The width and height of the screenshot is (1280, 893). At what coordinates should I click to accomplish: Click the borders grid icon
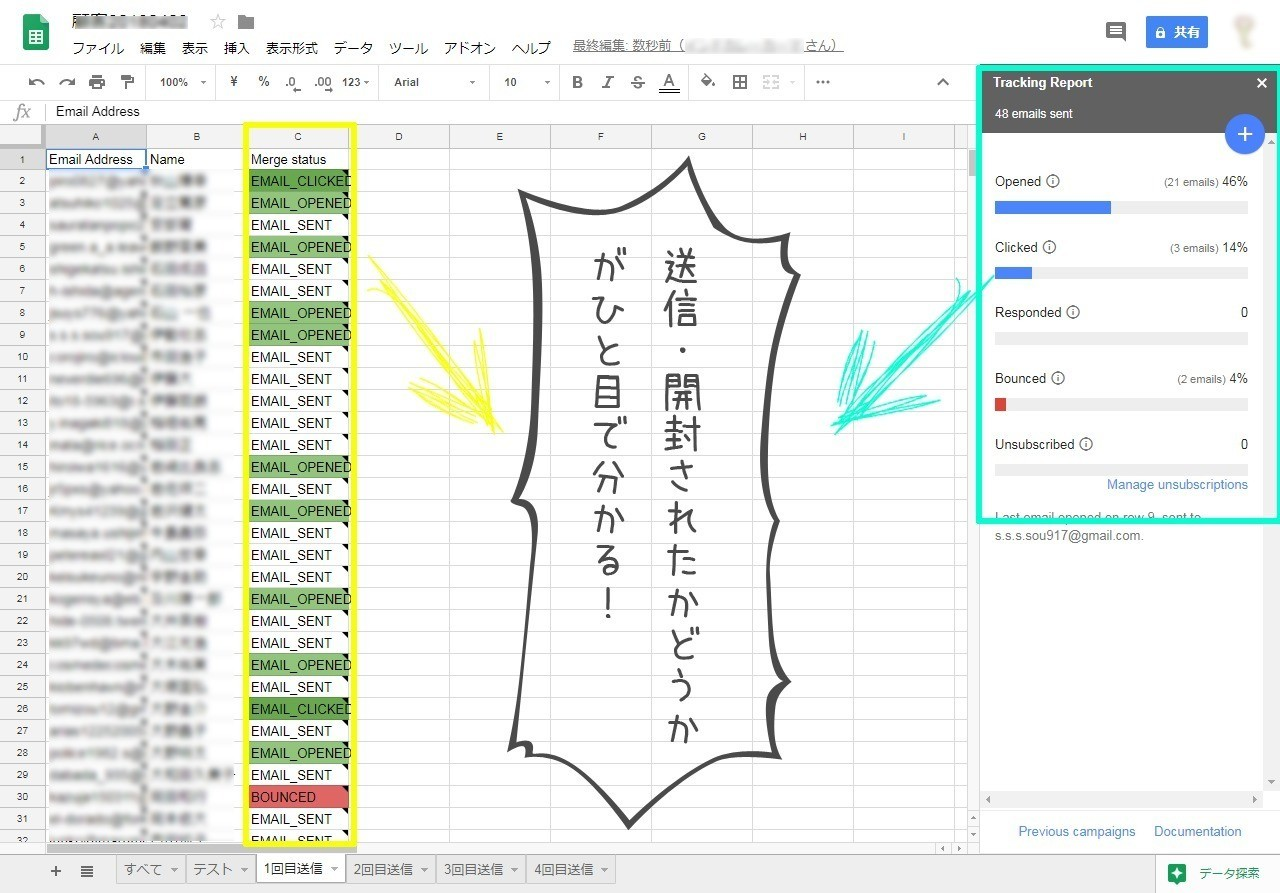pyautogui.click(x=740, y=82)
